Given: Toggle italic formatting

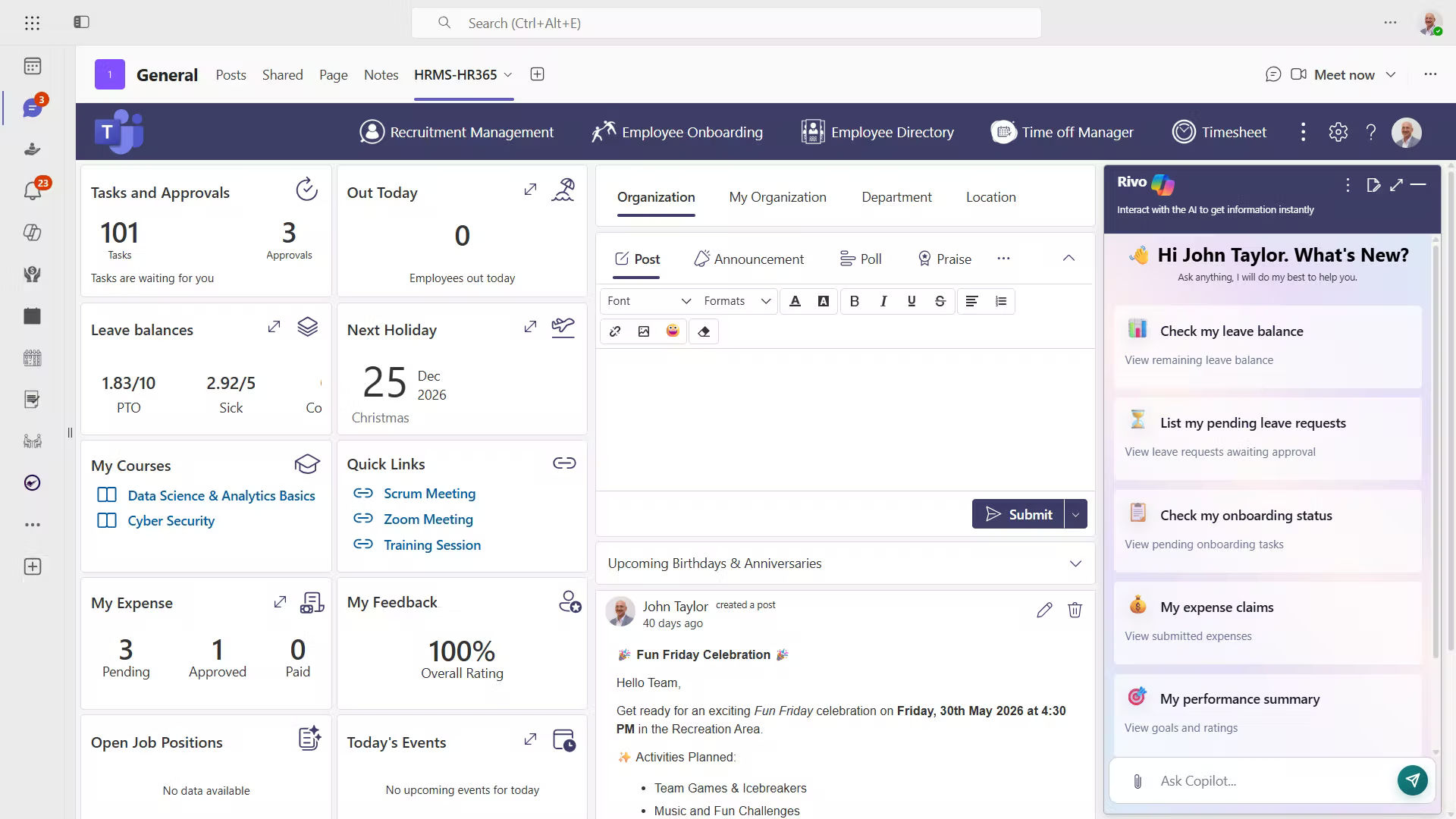Looking at the screenshot, I should pos(883,301).
